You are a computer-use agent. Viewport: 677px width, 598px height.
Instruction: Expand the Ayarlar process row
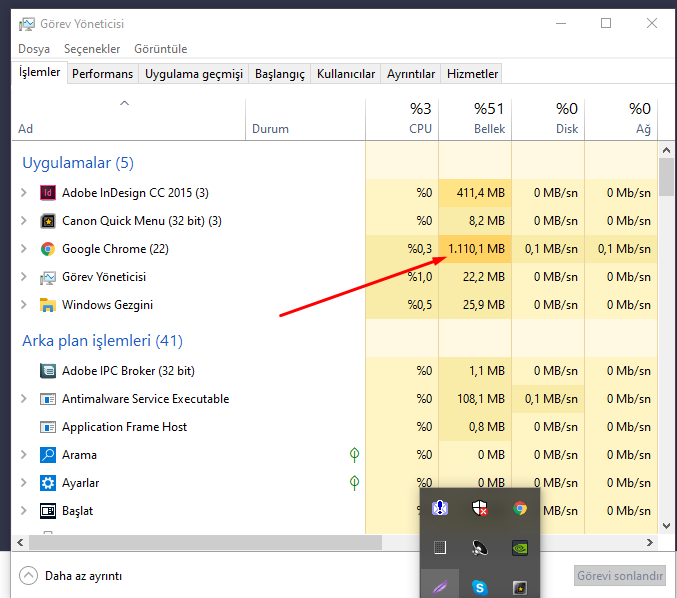24,483
